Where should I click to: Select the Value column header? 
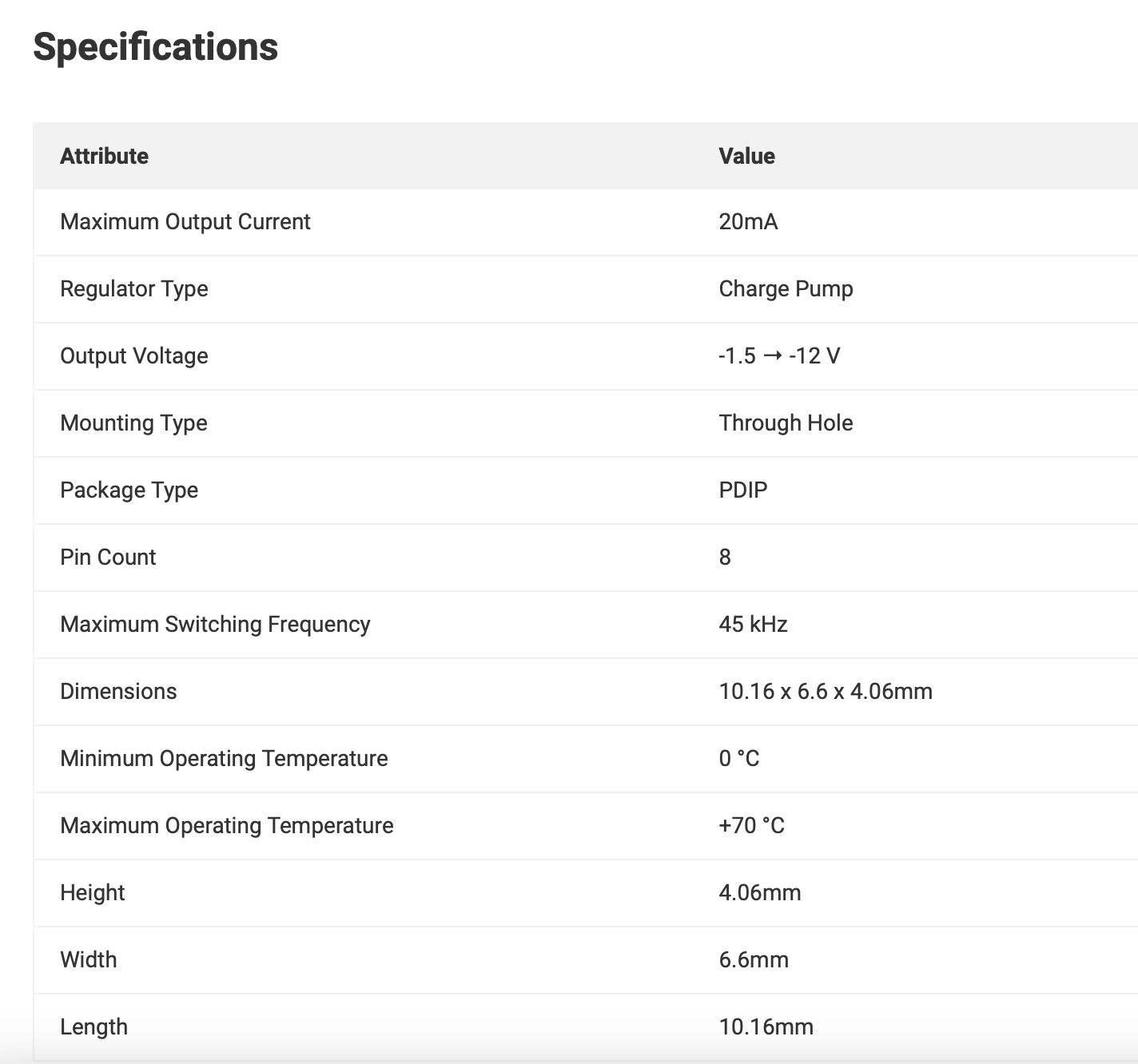[x=746, y=156]
